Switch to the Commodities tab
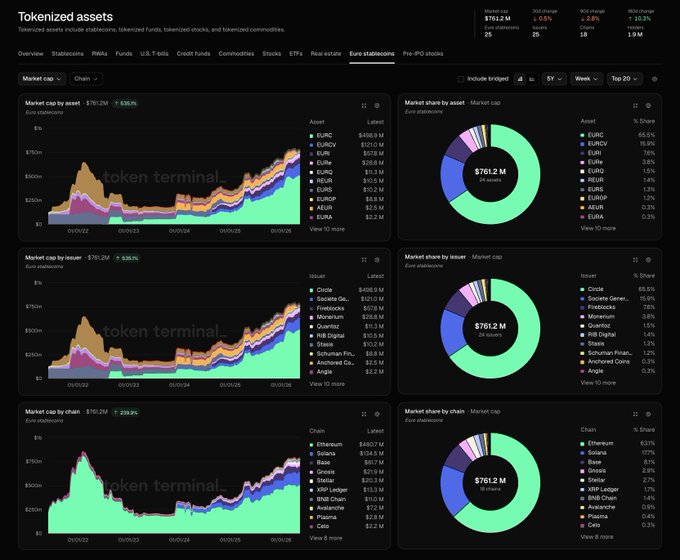680x560 pixels. click(236, 54)
